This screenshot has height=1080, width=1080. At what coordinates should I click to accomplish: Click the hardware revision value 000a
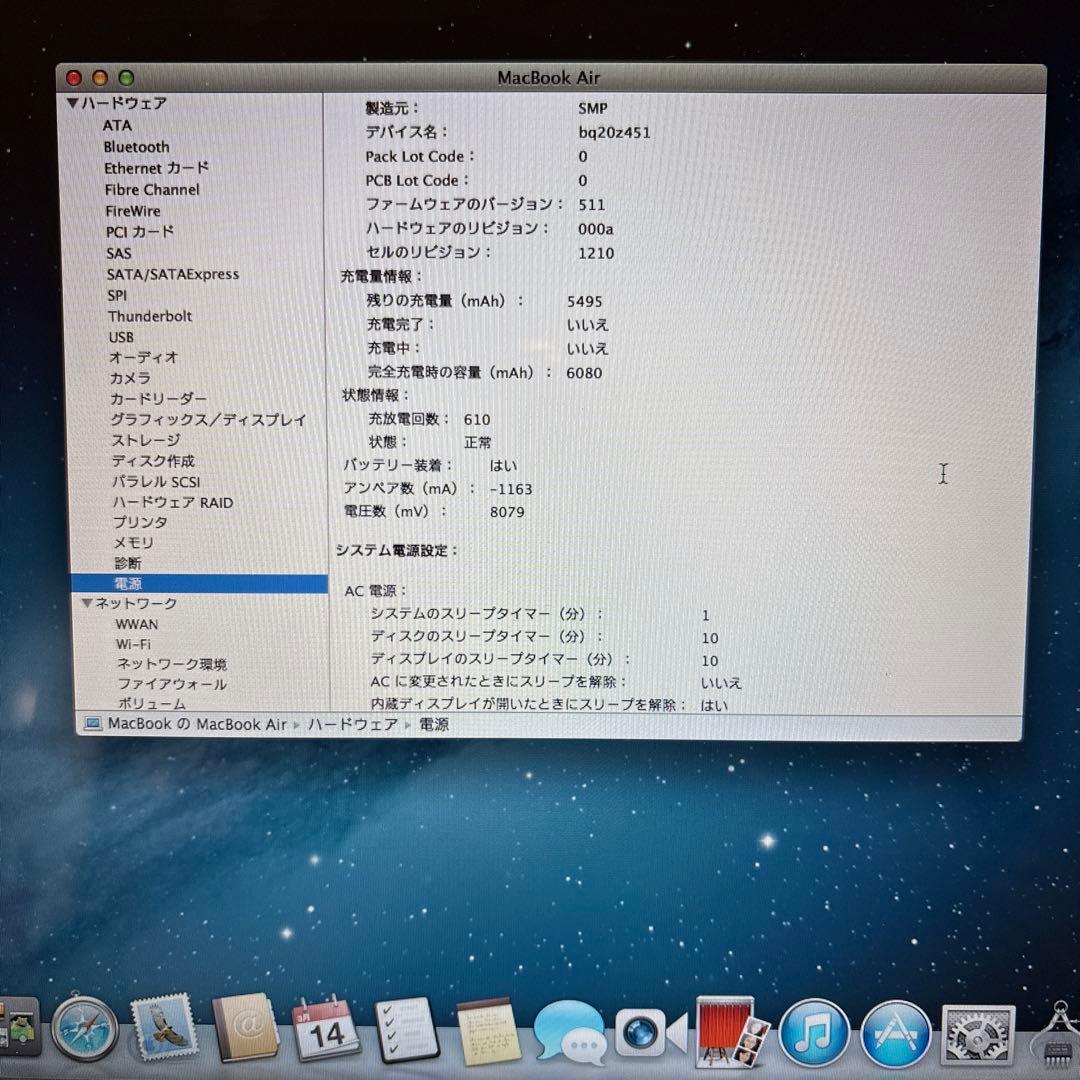596,229
